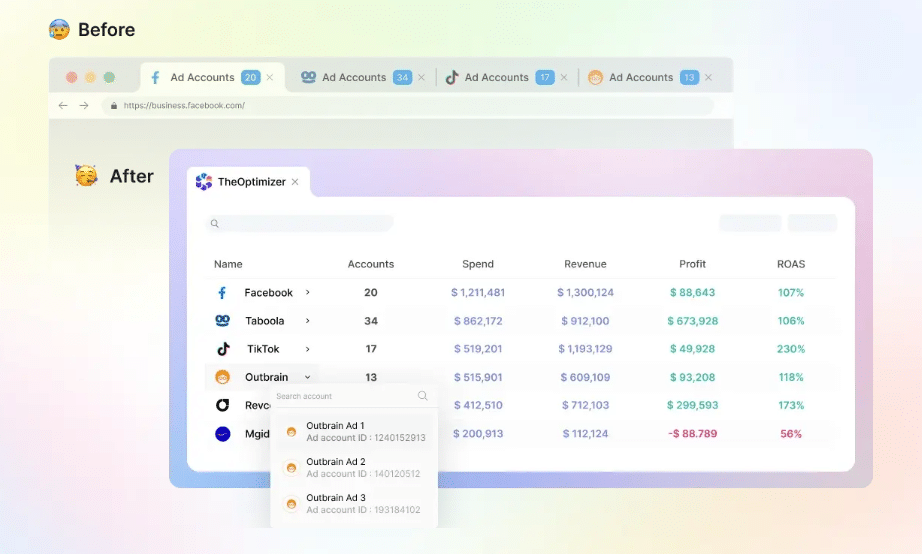Sort by the Revenue column header
The width and height of the screenshot is (922, 554).
[585, 264]
